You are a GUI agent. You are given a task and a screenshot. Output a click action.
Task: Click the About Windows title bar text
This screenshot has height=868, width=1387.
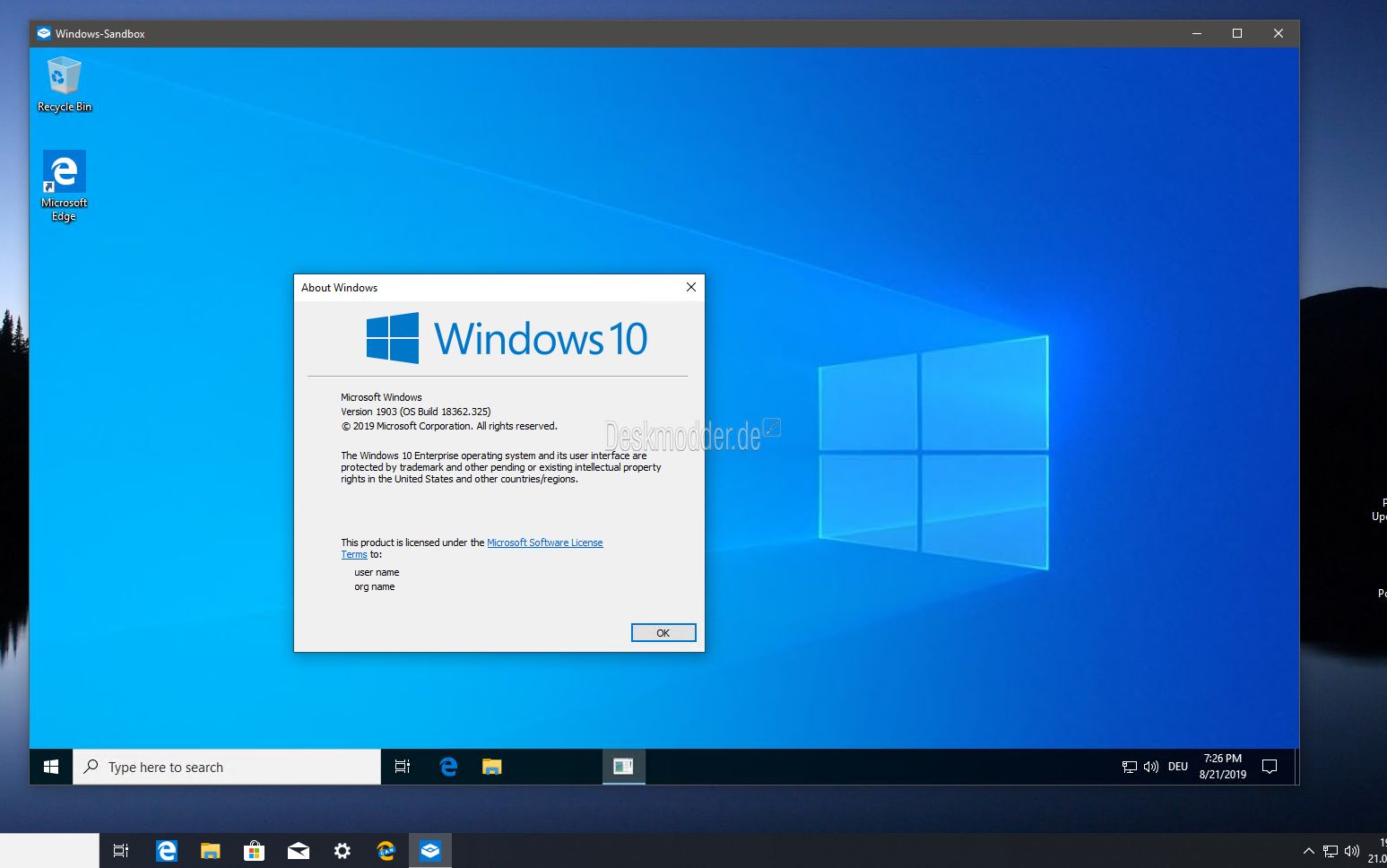(339, 288)
